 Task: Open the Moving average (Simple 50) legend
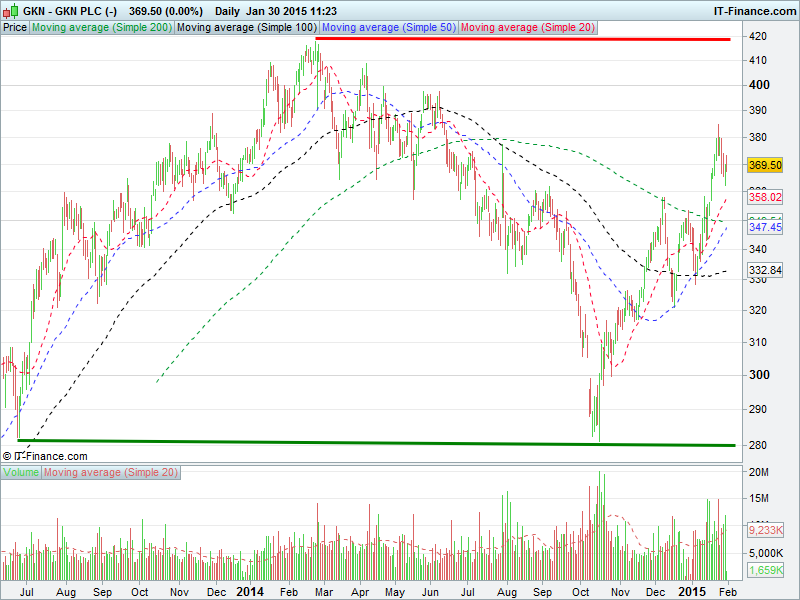click(x=388, y=28)
